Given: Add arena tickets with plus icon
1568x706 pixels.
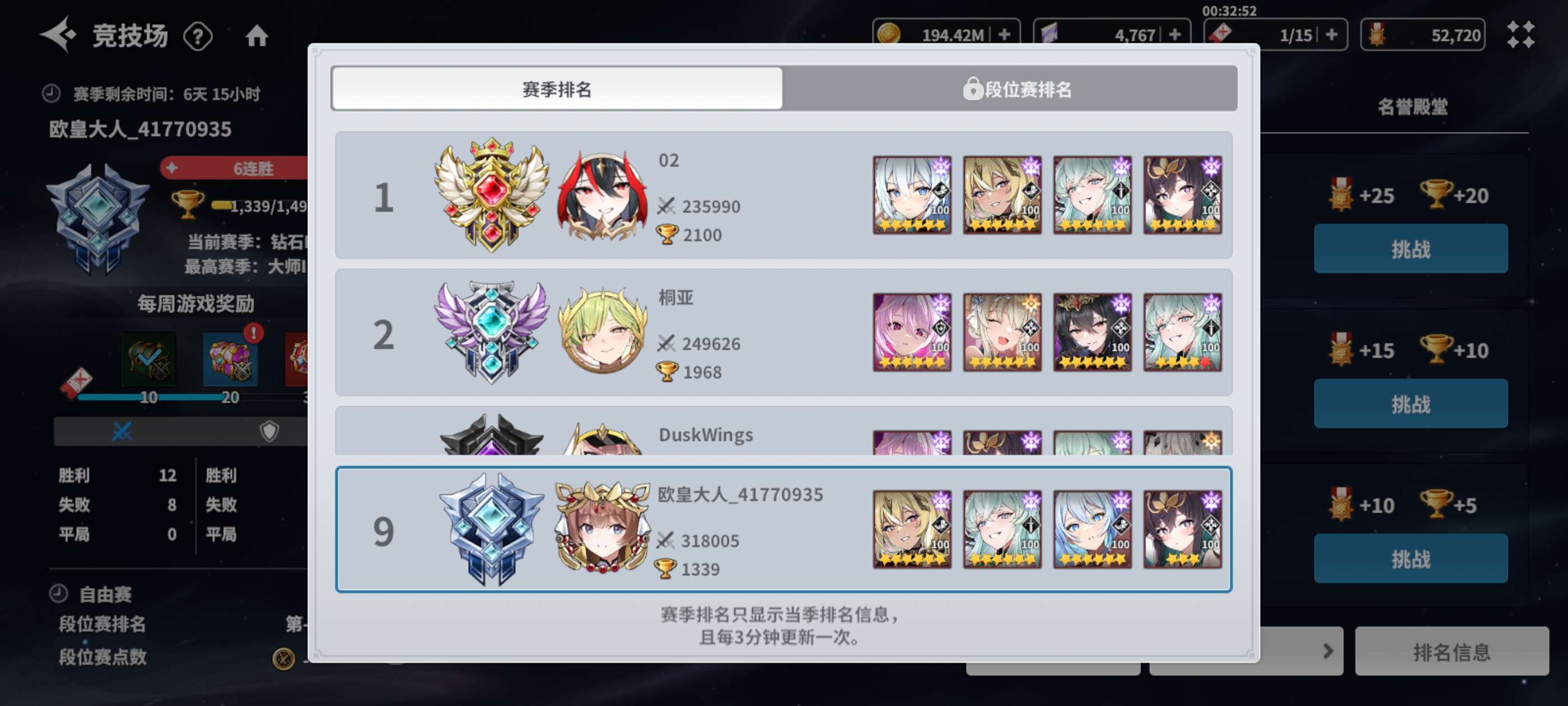Looking at the screenshot, I should (1331, 35).
